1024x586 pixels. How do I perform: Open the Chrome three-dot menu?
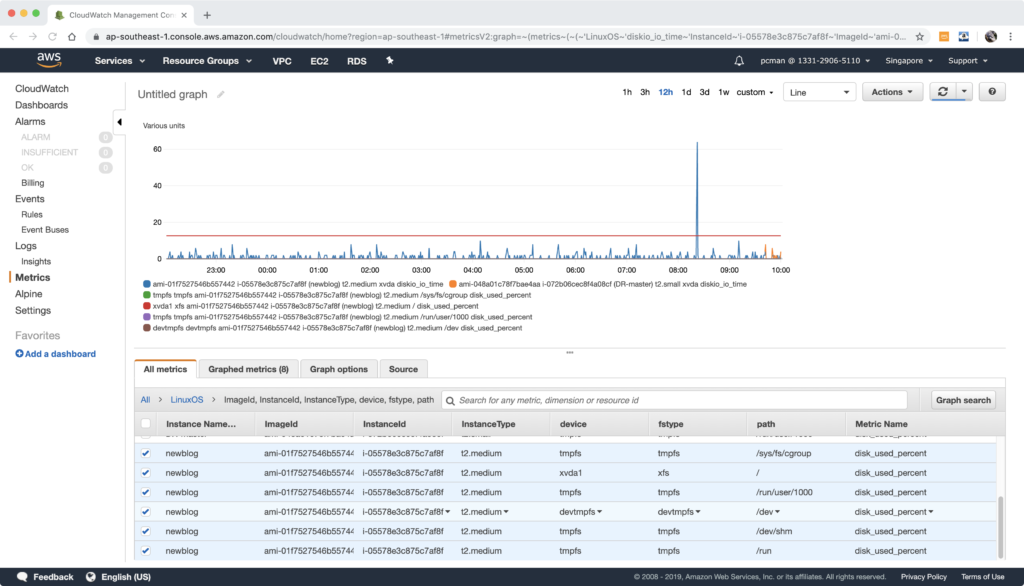point(1010,37)
